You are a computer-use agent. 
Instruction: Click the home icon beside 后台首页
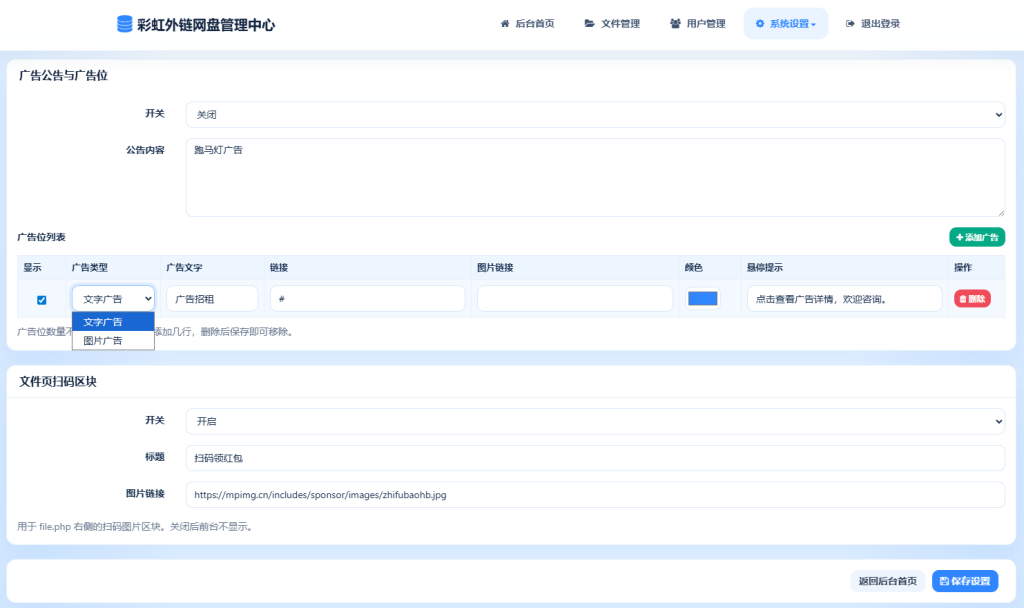coord(505,24)
